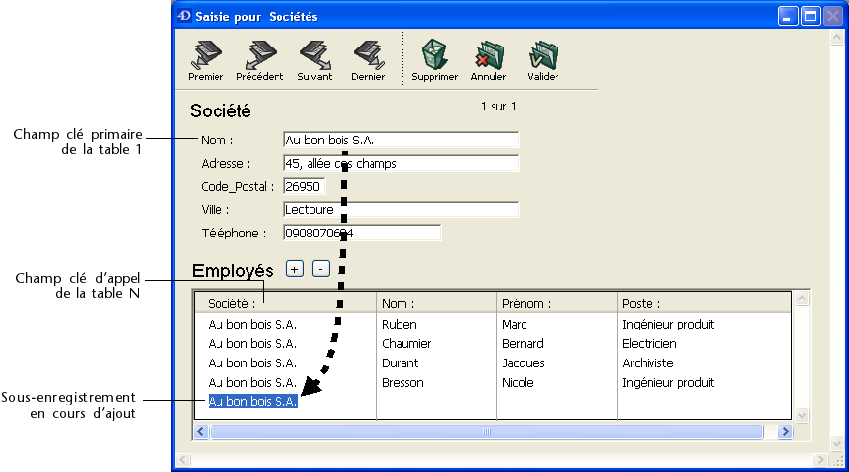Click the Nom column header in Employés

click(x=436, y=303)
